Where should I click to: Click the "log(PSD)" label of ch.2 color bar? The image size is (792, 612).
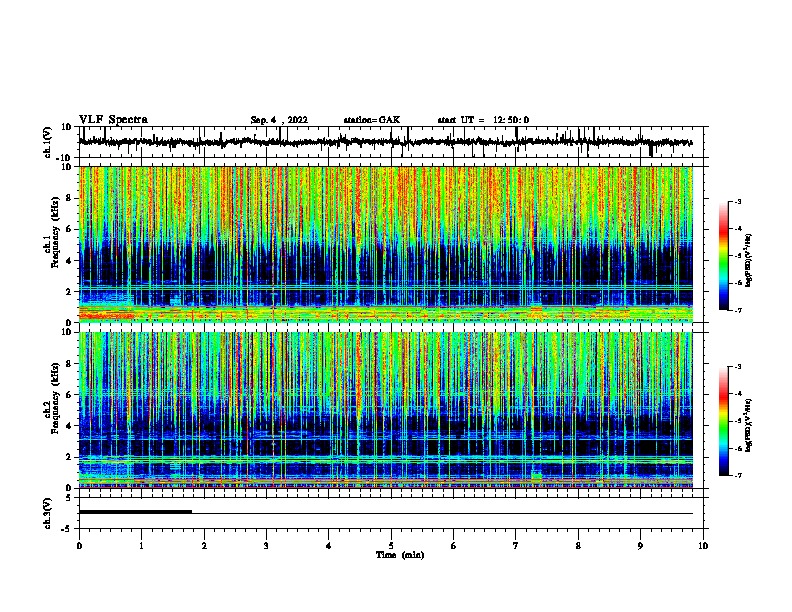point(748,426)
